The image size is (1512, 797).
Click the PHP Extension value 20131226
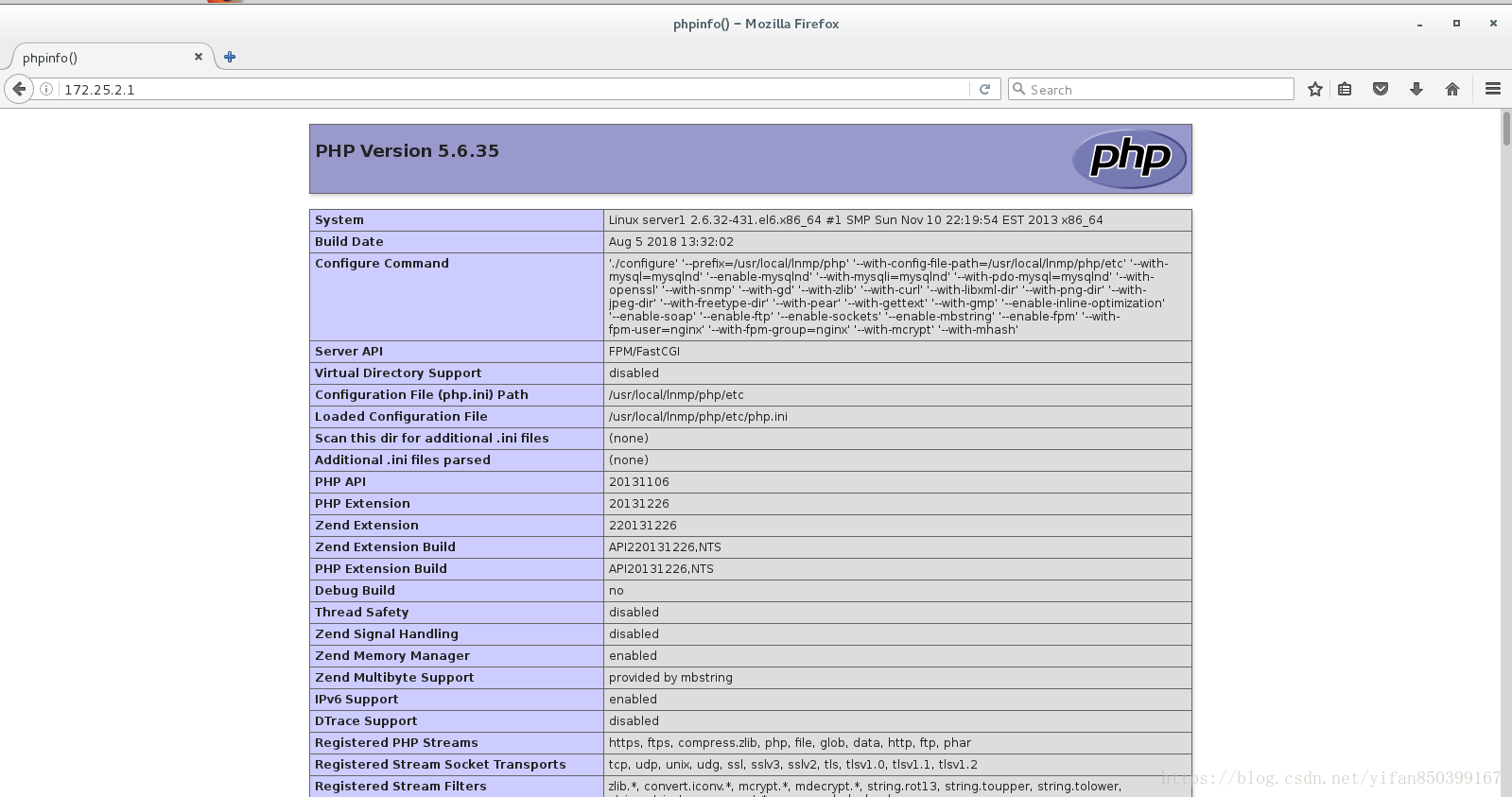[x=639, y=503]
